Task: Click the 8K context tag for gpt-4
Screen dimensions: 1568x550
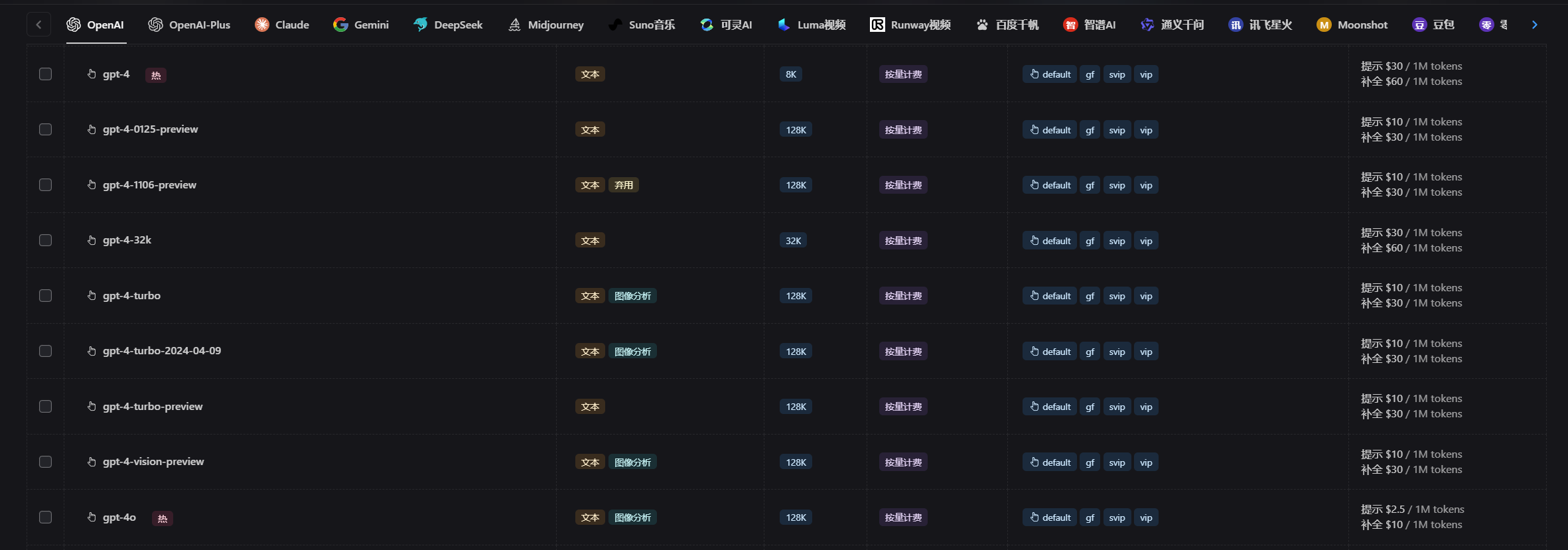Action: [x=791, y=74]
